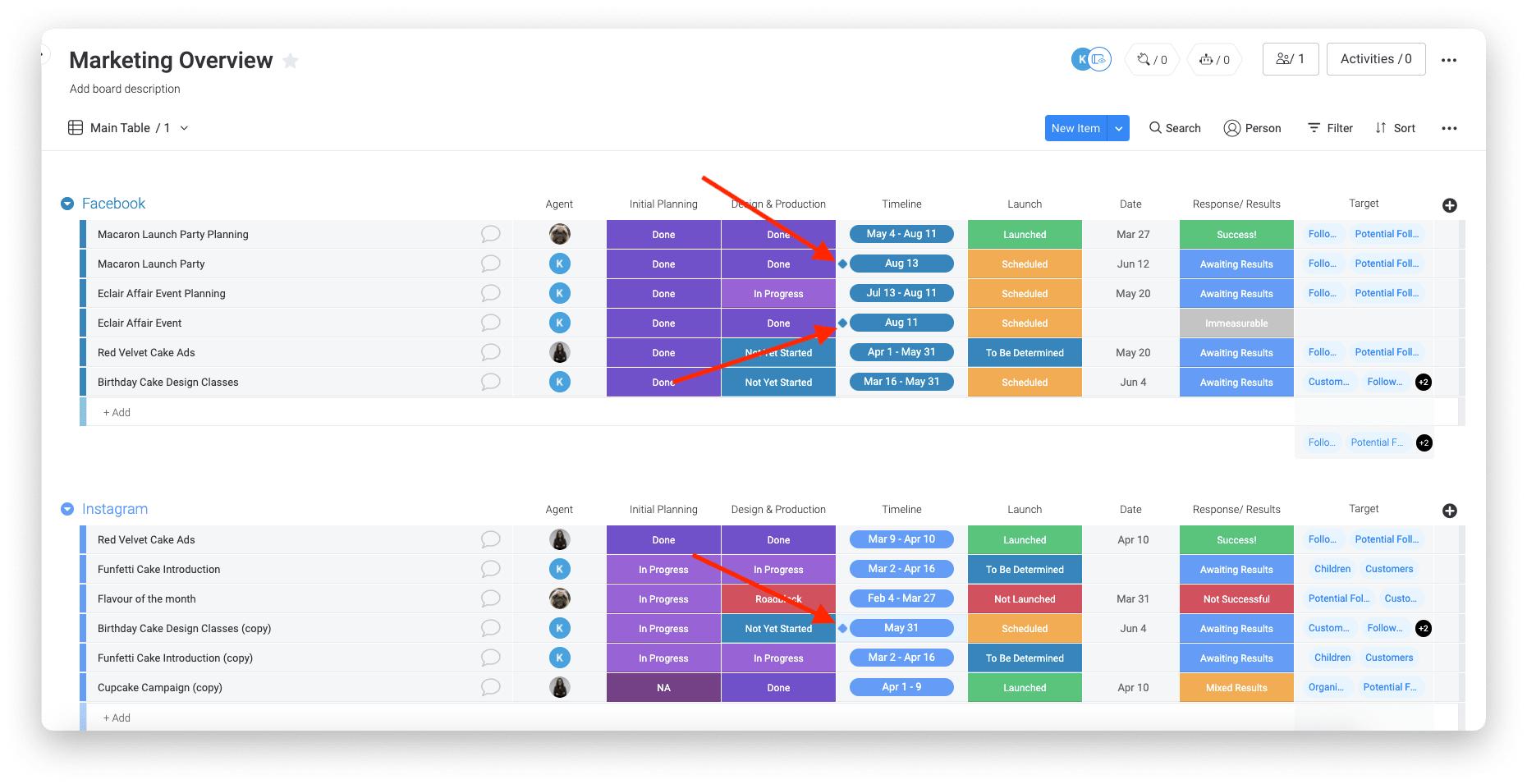Click Add under the Facebook group
The height and width of the screenshot is (784, 1527).
(x=117, y=412)
